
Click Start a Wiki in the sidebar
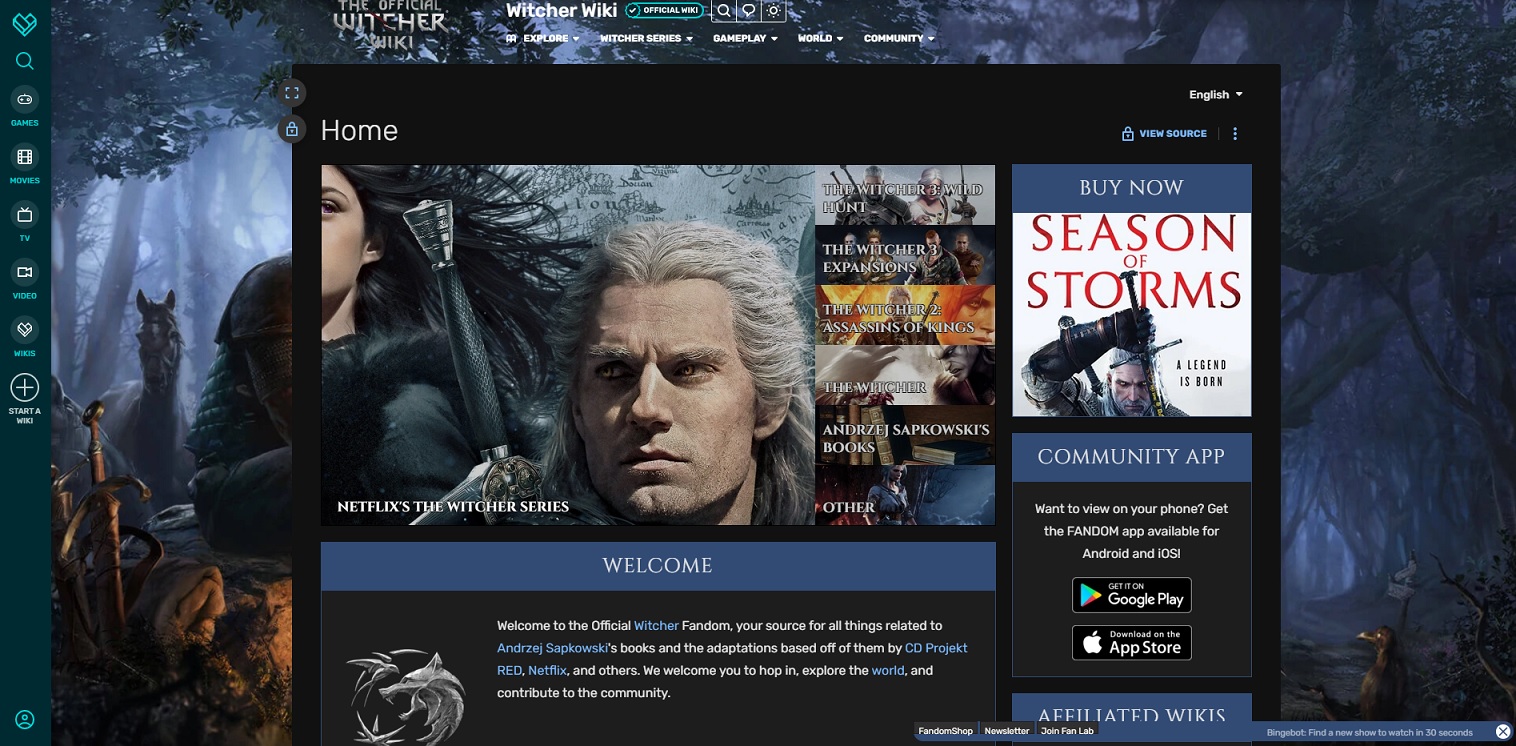click(x=24, y=388)
